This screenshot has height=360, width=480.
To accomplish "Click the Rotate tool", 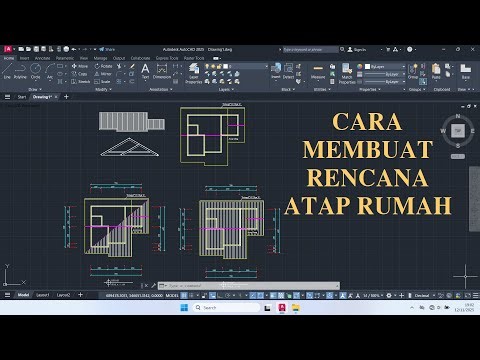I will point(103,66).
